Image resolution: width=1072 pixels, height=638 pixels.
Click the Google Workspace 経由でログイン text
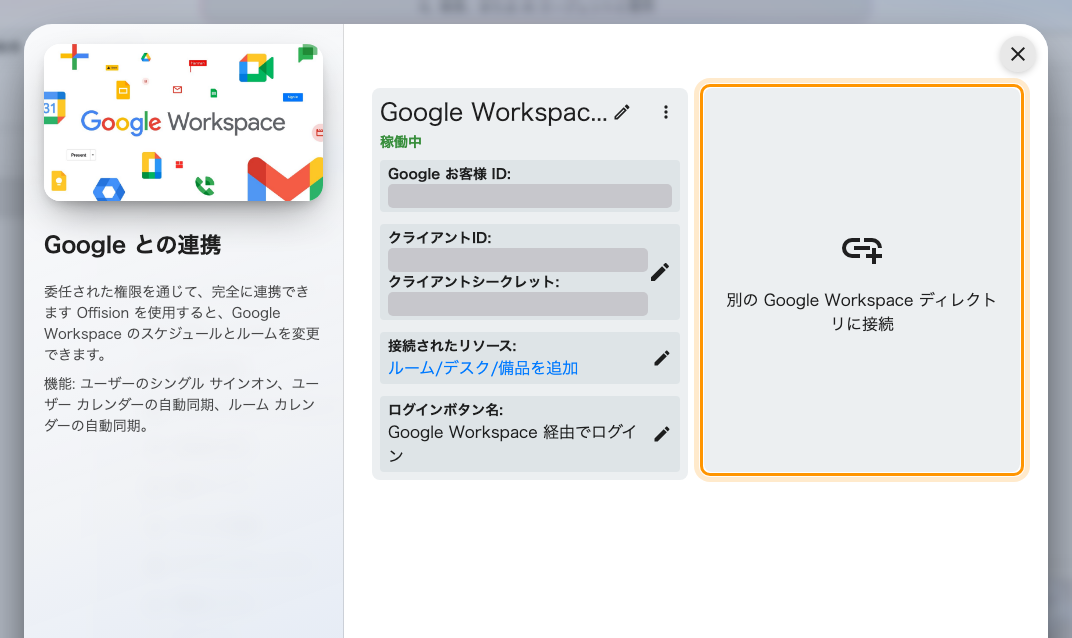(x=512, y=444)
